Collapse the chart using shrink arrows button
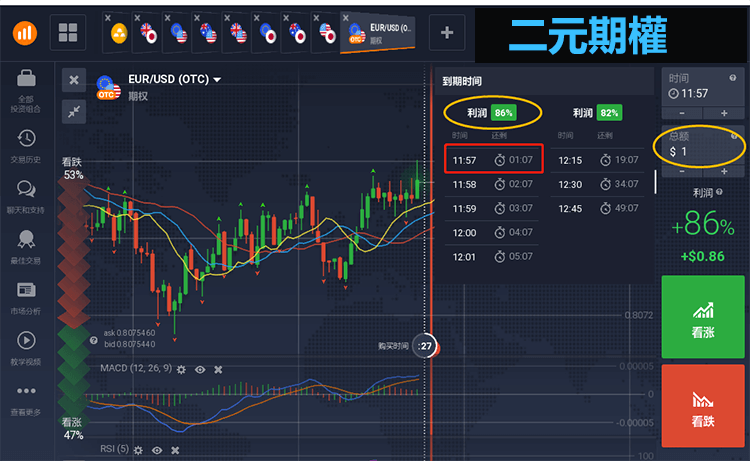Image resolution: width=750 pixels, height=461 pixels. coord(74,112)
